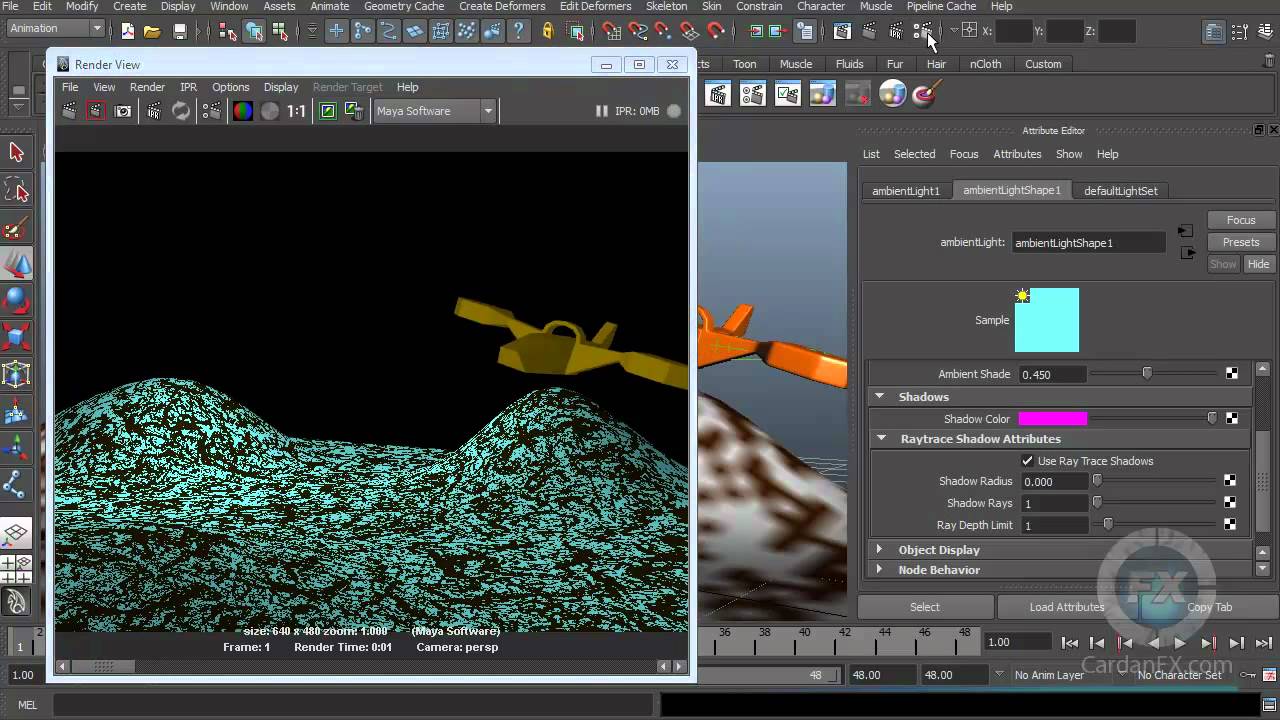Select the arrow Select tool in toolbox
Viewport: 1280px width, 720px height.
pos(16,152)
